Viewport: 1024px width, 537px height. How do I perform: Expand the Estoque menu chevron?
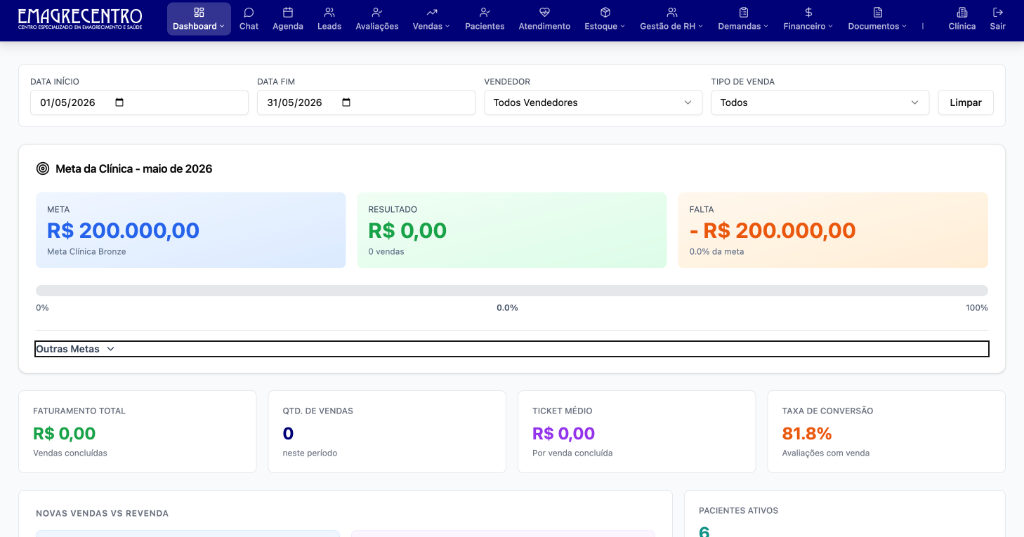coord(622,27)
